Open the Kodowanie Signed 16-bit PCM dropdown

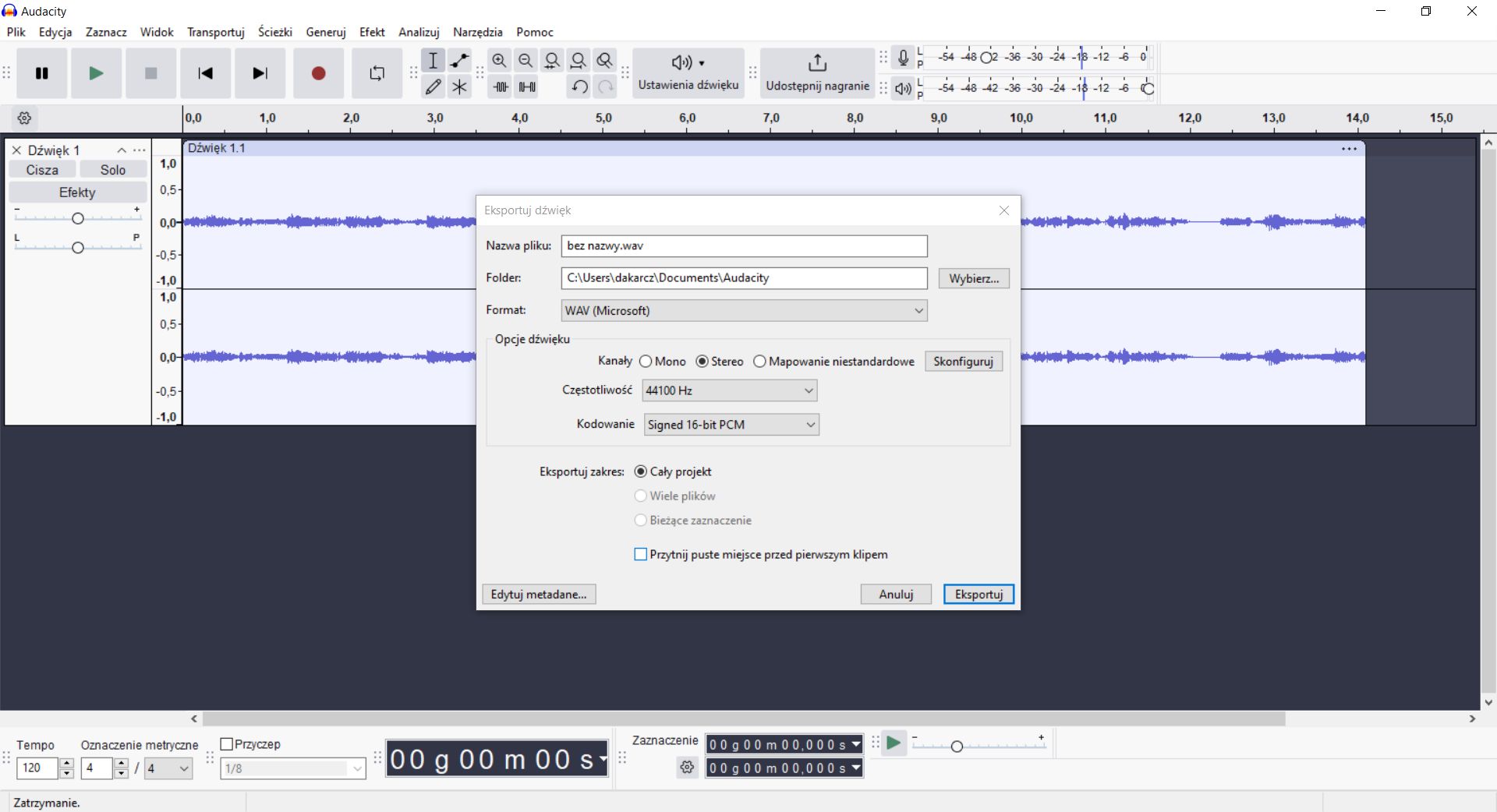[x=731, y=425]
